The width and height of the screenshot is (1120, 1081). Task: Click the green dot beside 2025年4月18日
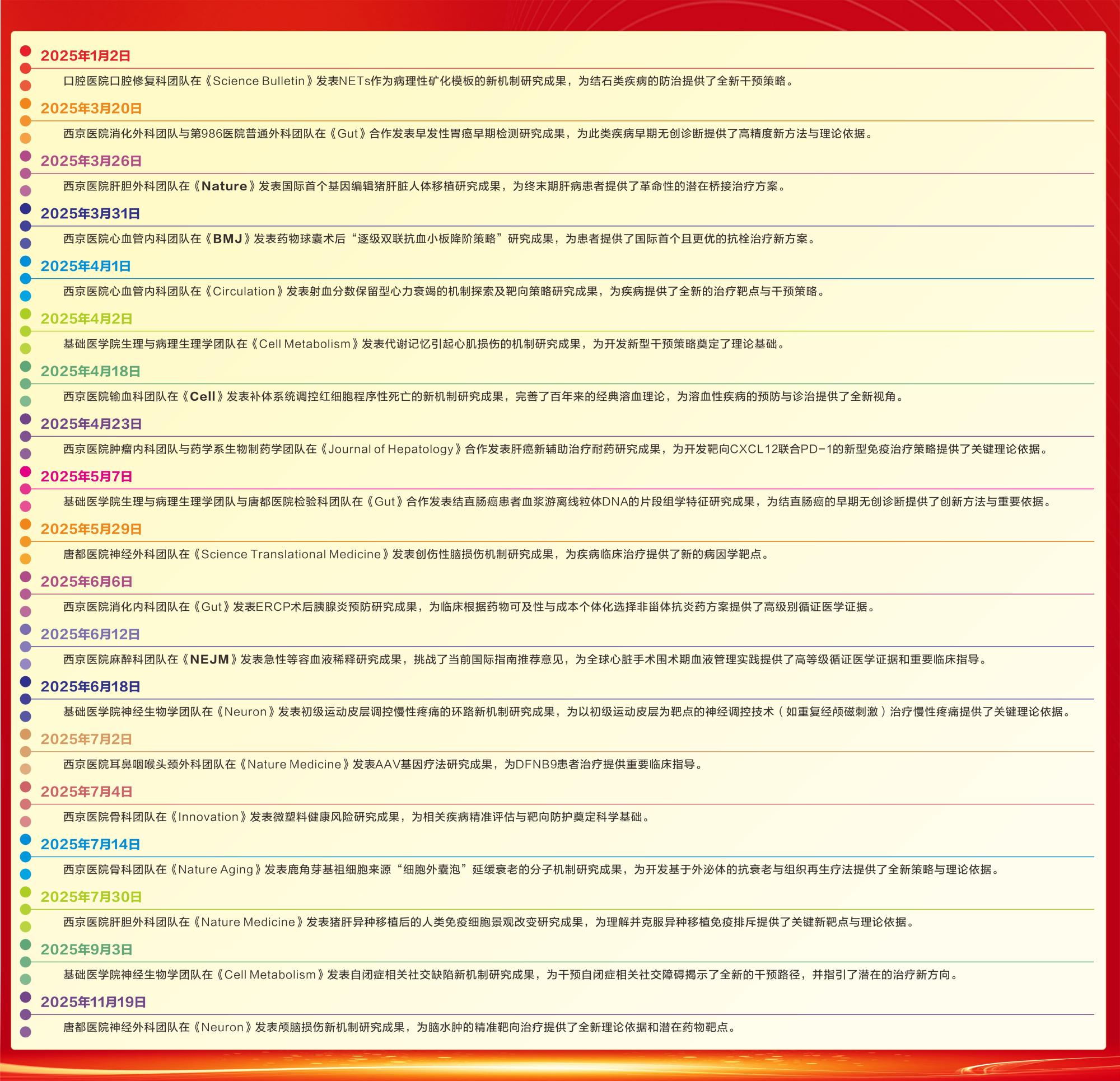[x=25, y=366]
